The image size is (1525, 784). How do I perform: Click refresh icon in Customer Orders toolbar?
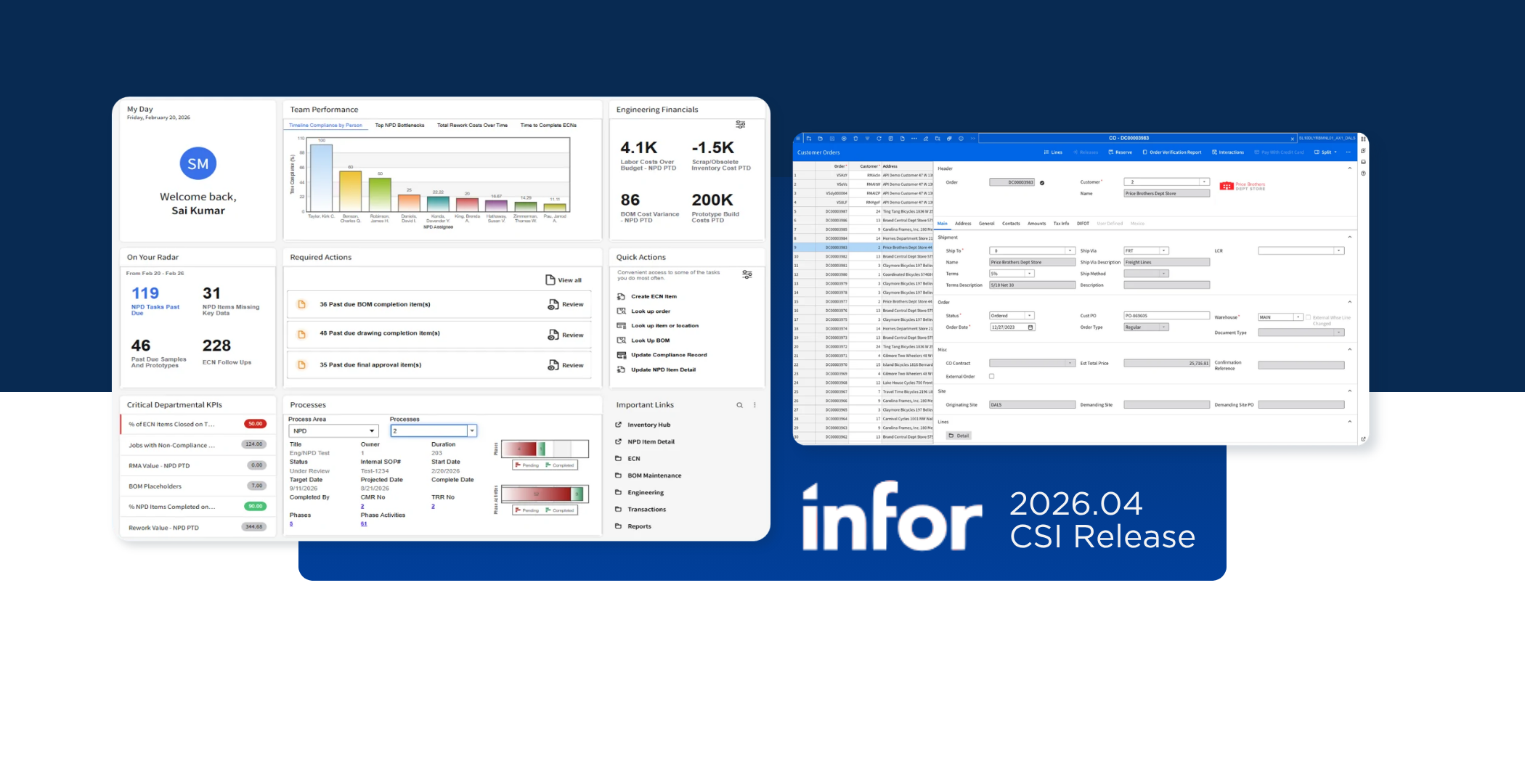879,139
